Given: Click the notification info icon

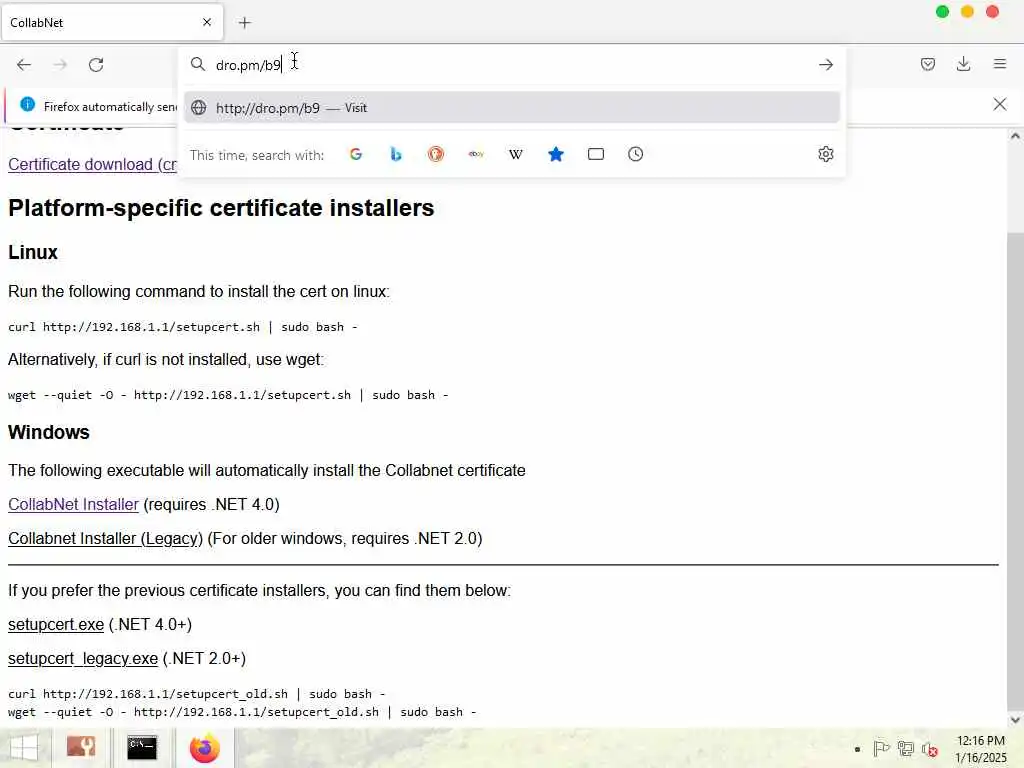Looking at the screenshot, I should coord(27,104).
